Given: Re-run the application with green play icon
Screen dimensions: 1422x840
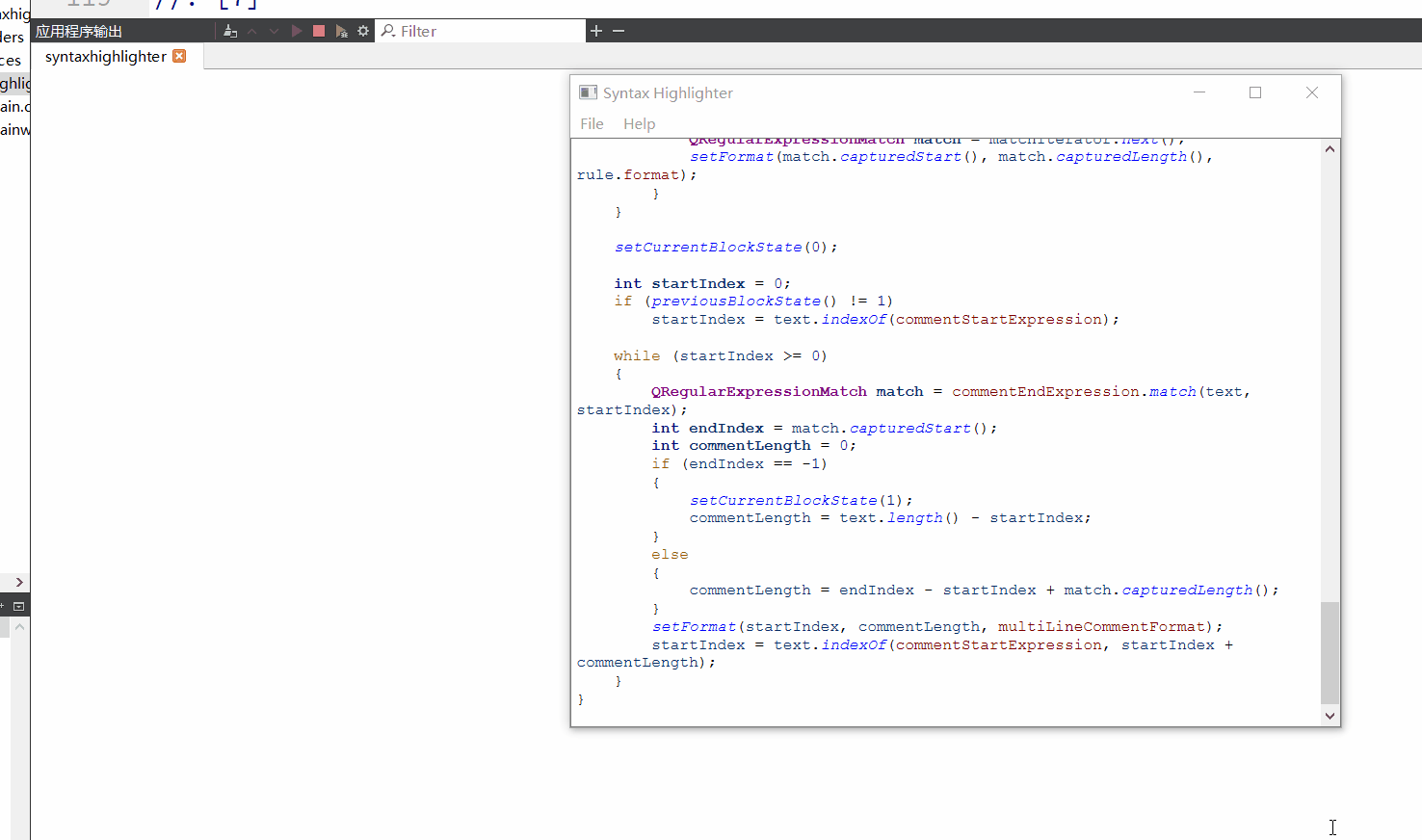Looking at the screenshot, I should (x=297, y=31).
